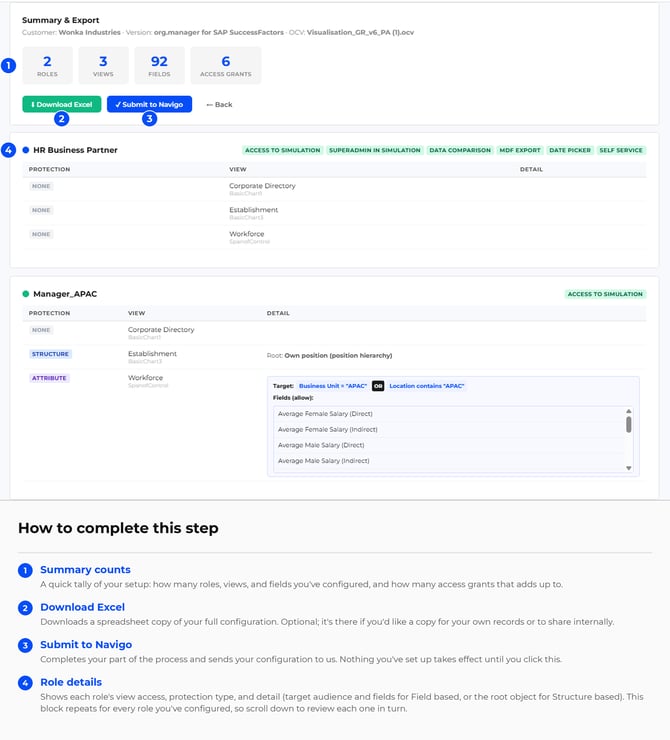Select Average Male Salary (Indirect) field
This screenshot has width=670, height=740.
click(x=323, y=461)
